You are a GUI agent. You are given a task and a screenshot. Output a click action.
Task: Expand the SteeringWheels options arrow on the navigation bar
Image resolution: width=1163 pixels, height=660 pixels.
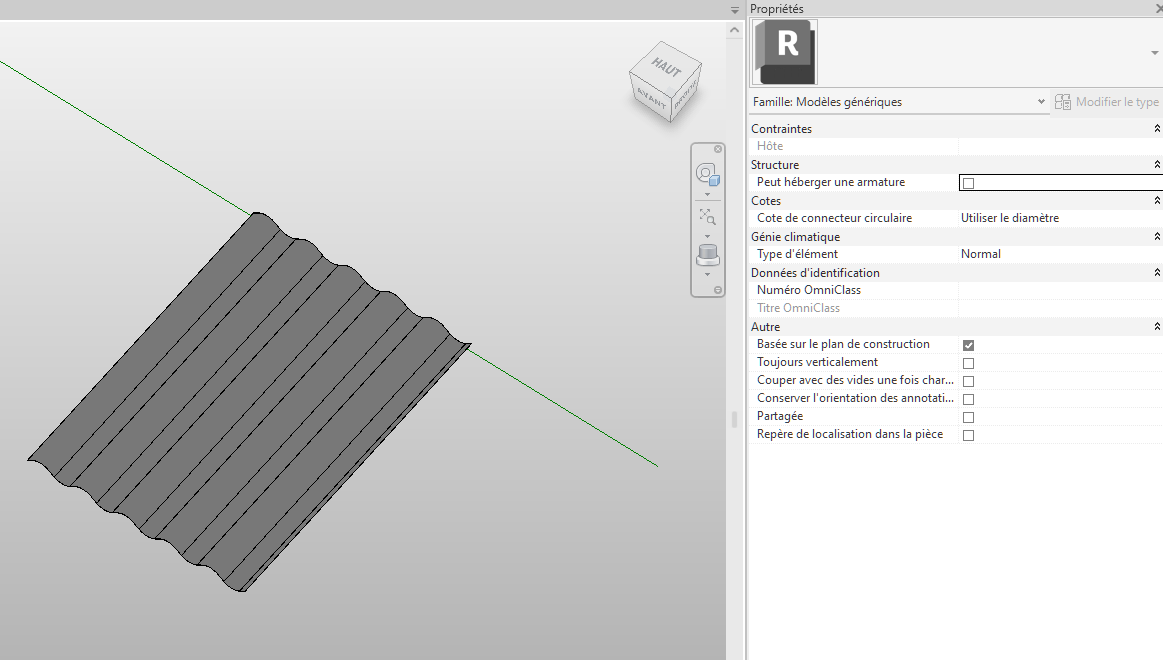tap(707, 193)
